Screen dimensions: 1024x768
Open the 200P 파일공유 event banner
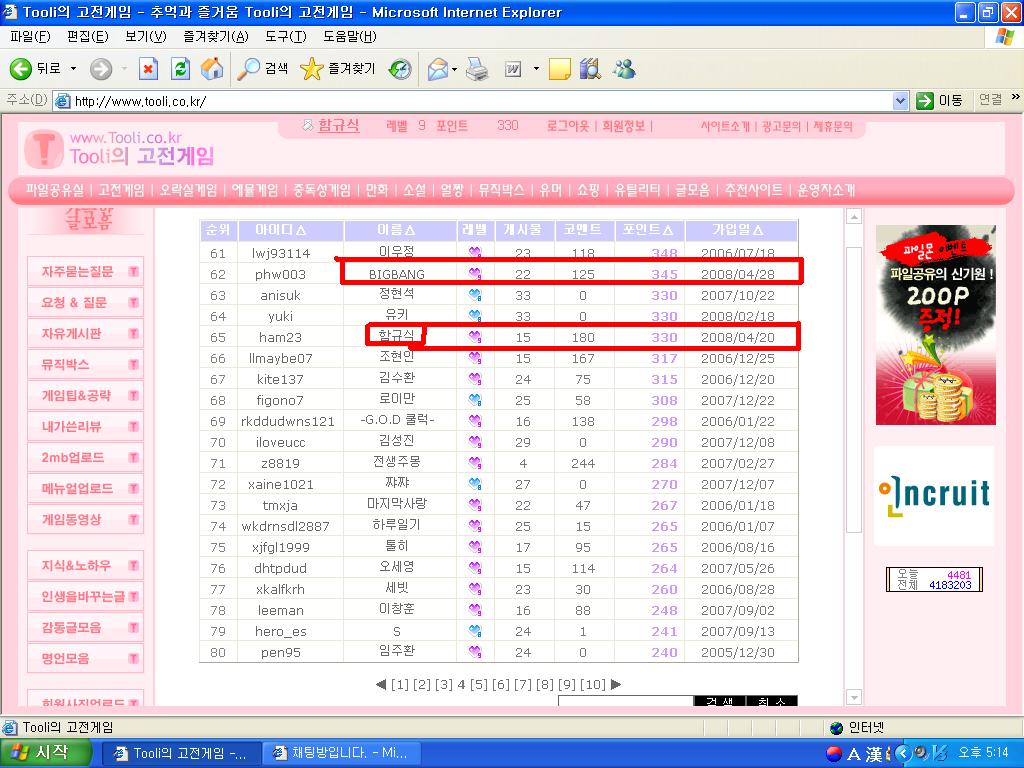[936, 325]
